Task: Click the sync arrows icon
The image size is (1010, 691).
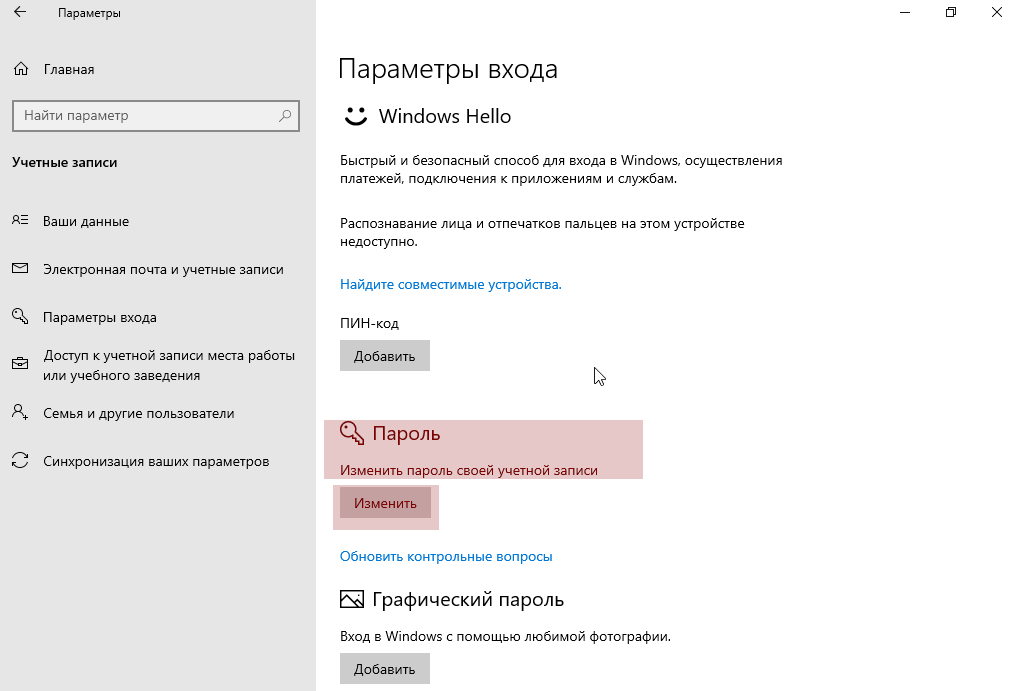Action: [x=20, y=460]
